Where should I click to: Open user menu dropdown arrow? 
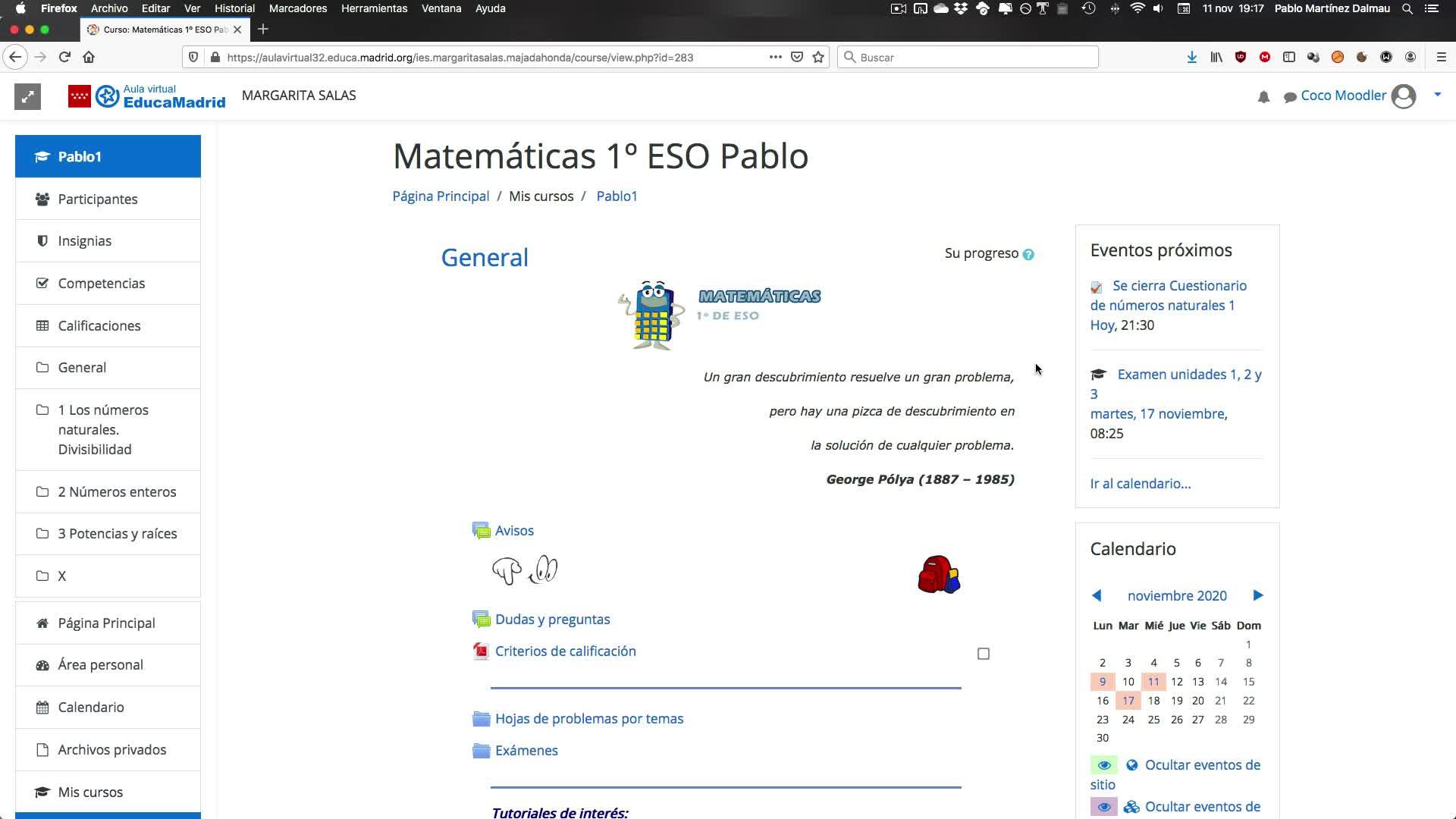[1437, 95]
